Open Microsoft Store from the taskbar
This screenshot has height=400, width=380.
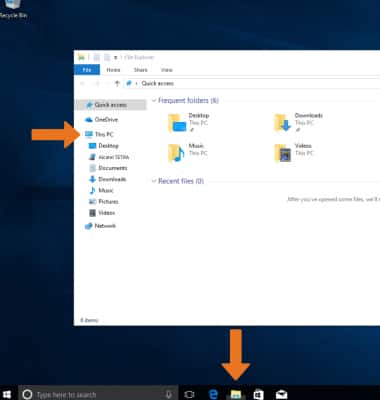point(259,394)
